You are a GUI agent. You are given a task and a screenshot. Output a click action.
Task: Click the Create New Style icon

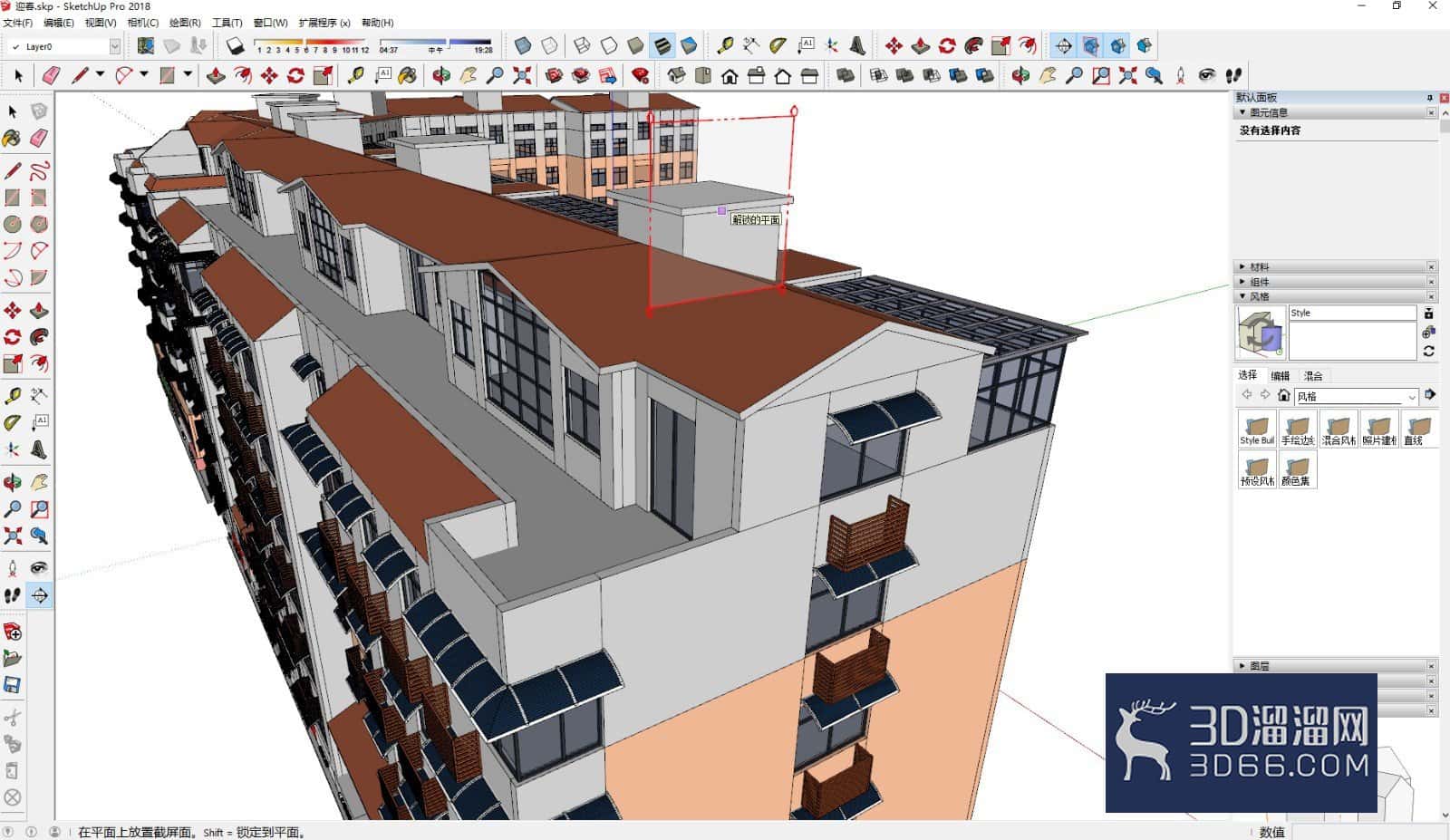[1428, 333]
